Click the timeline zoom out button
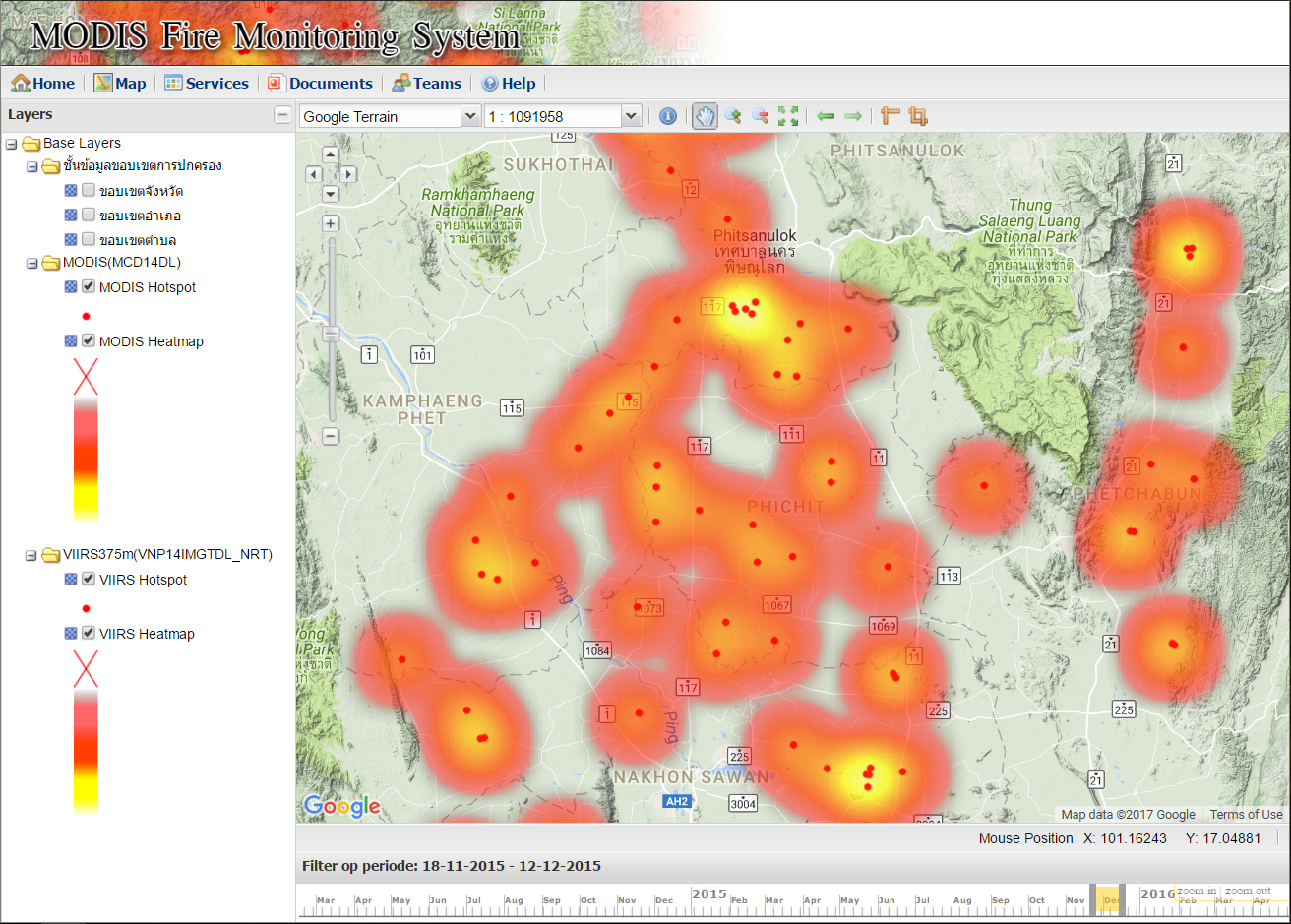 tap(1248, 891)
